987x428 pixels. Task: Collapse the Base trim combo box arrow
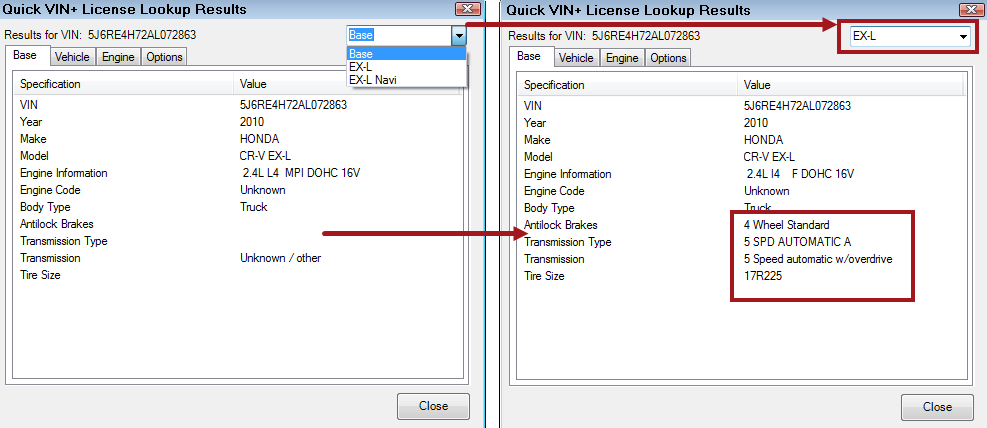coord(458,35)
